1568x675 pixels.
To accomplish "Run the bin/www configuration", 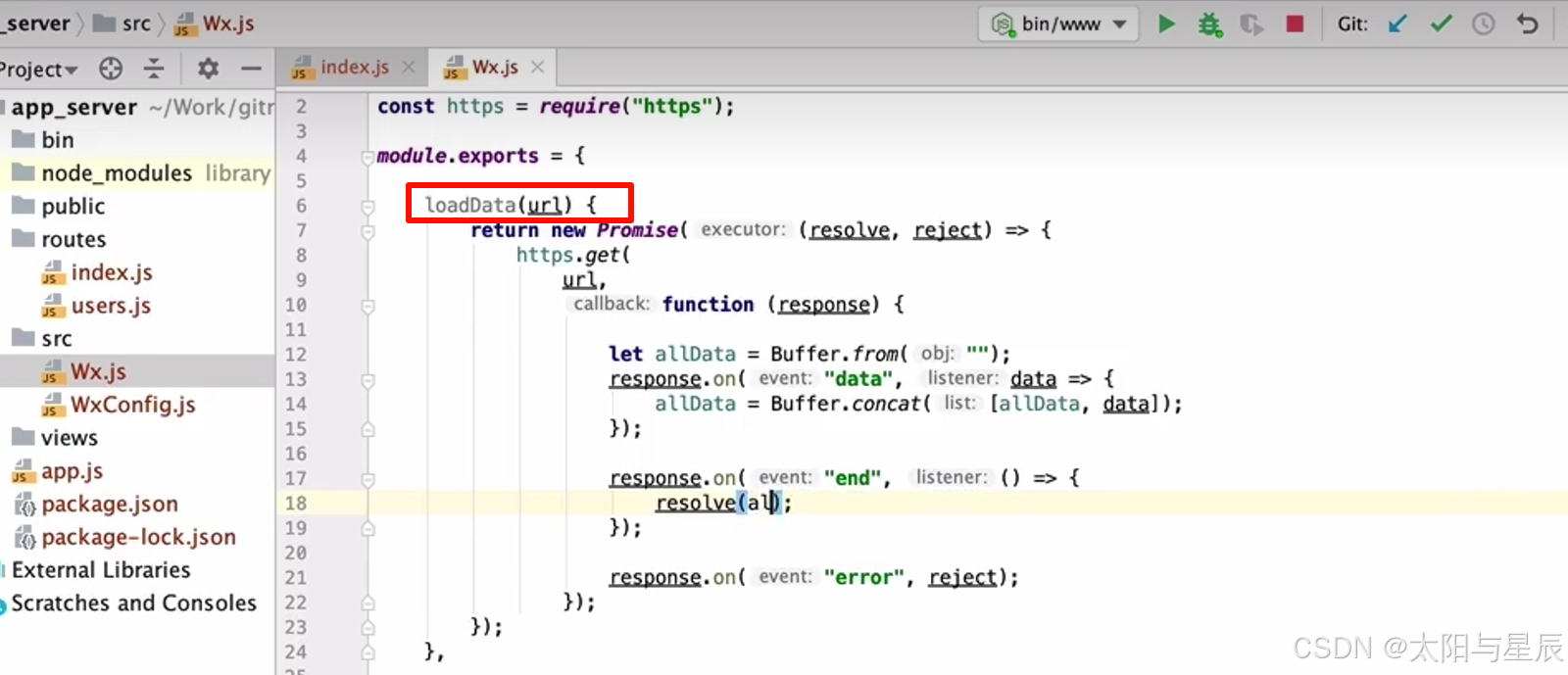I will [1166, 24].
